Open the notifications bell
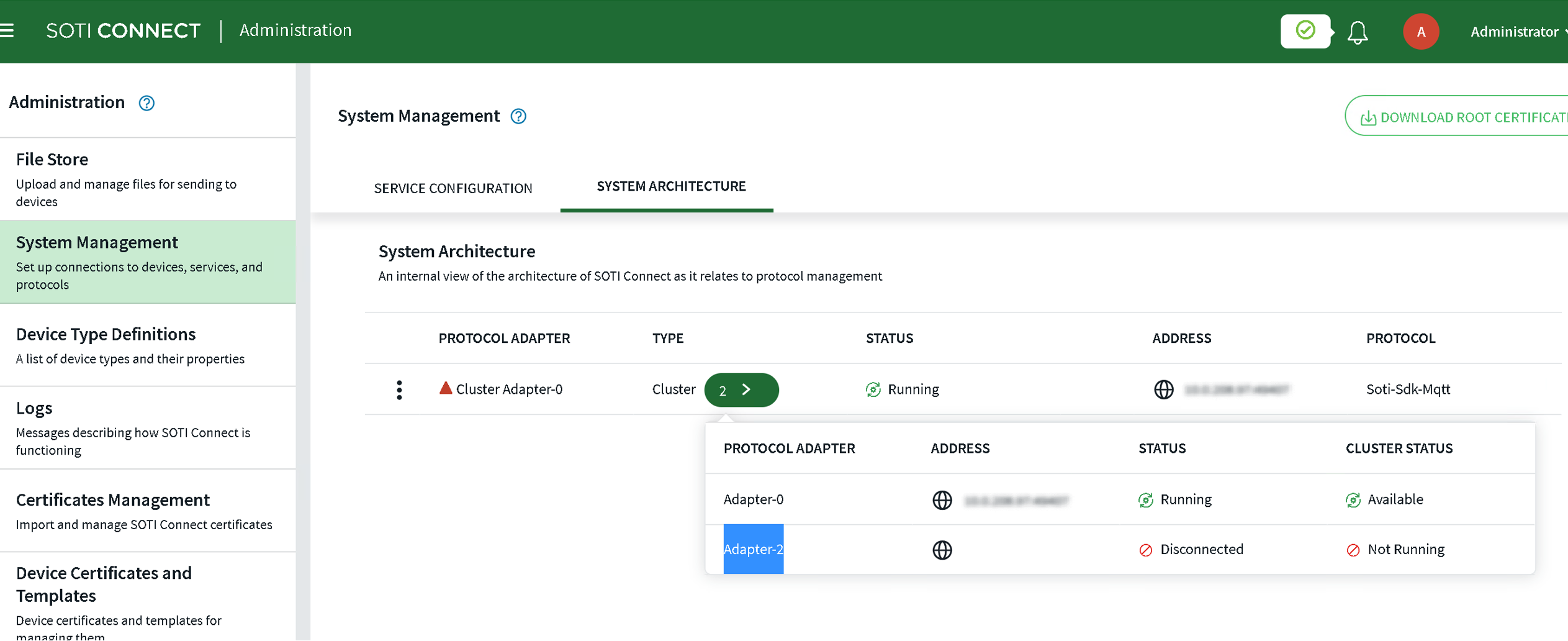This screenshot has width=1568, height=641. click(1358, 32)
